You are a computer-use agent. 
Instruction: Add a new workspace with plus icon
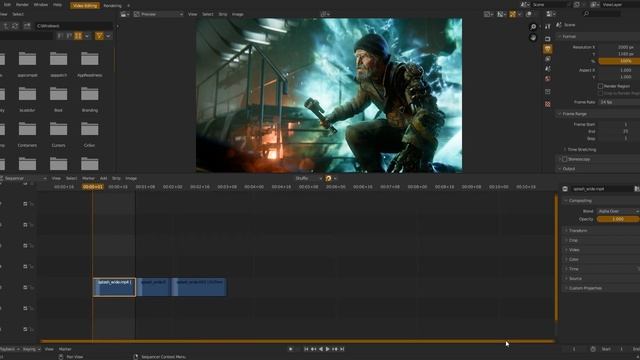128,6
